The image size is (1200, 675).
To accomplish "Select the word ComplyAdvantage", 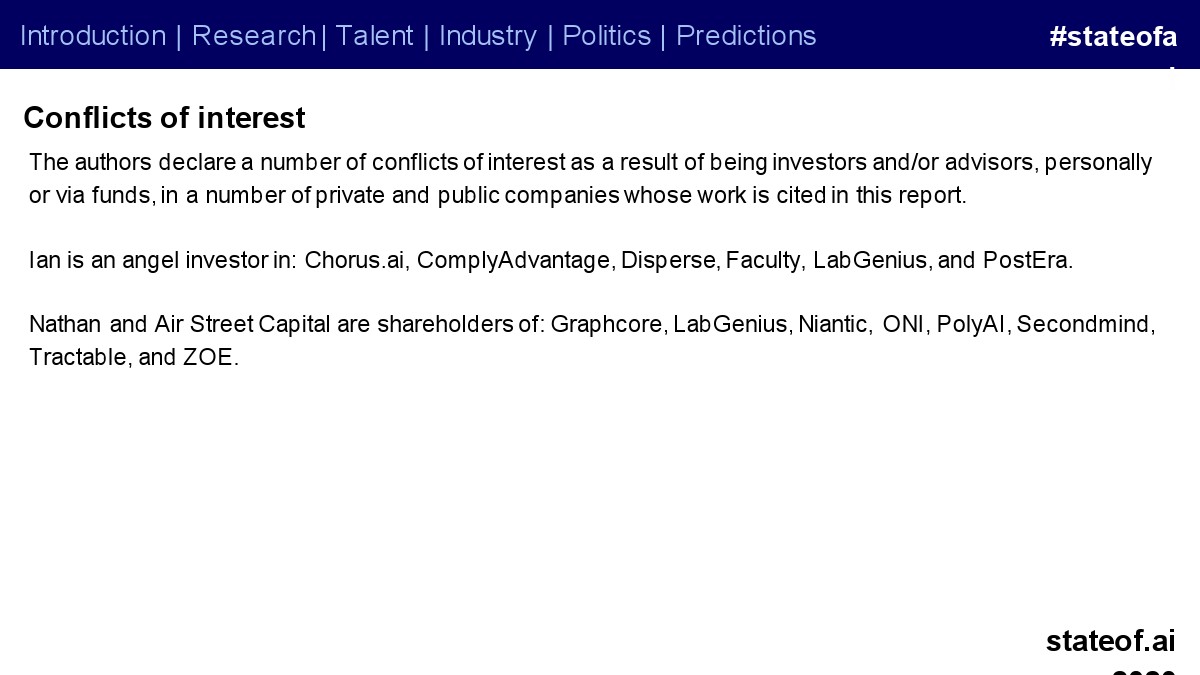I will 513,261.
